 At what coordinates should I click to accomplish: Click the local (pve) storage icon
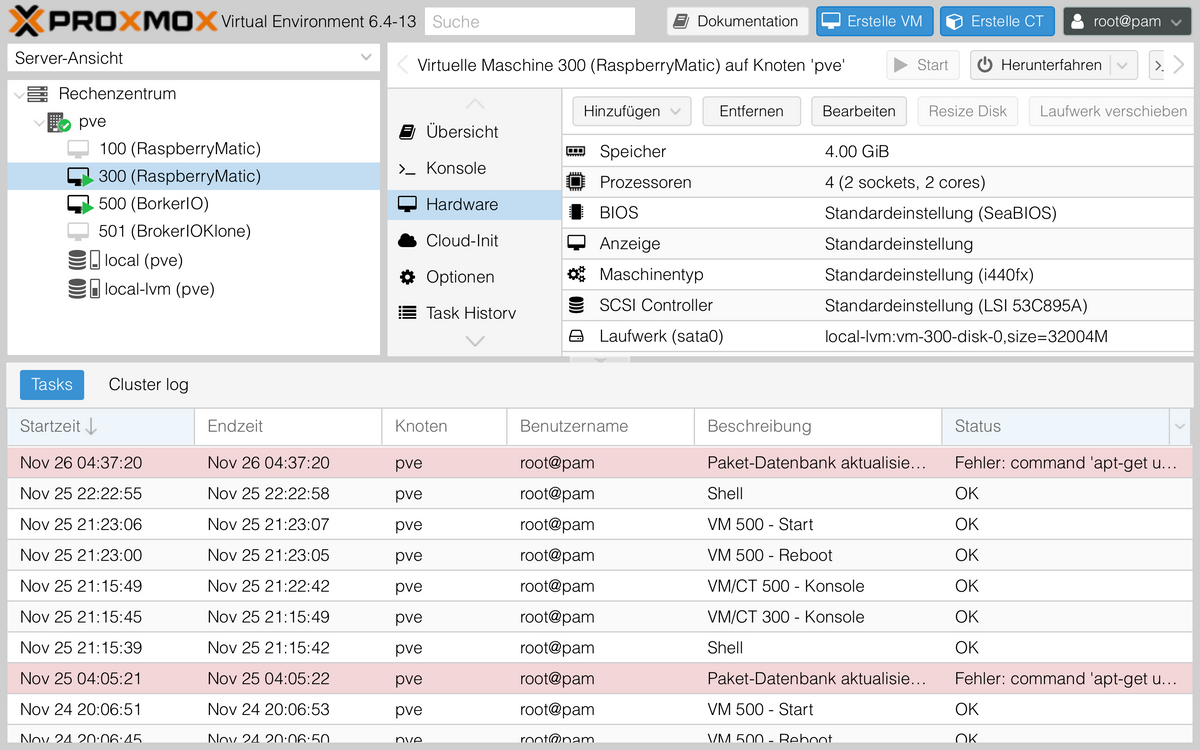coord(84,260)
